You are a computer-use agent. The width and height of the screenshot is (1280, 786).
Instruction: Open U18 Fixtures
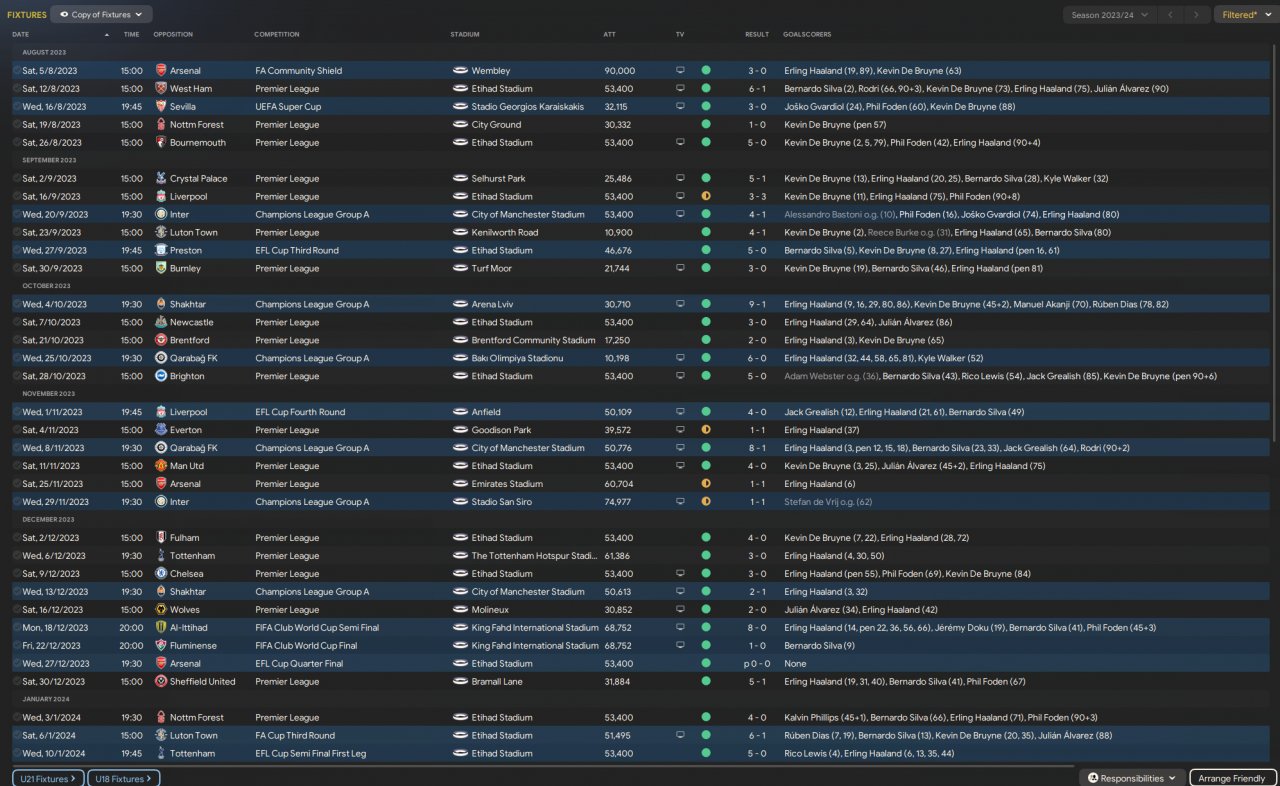point(124,778)
